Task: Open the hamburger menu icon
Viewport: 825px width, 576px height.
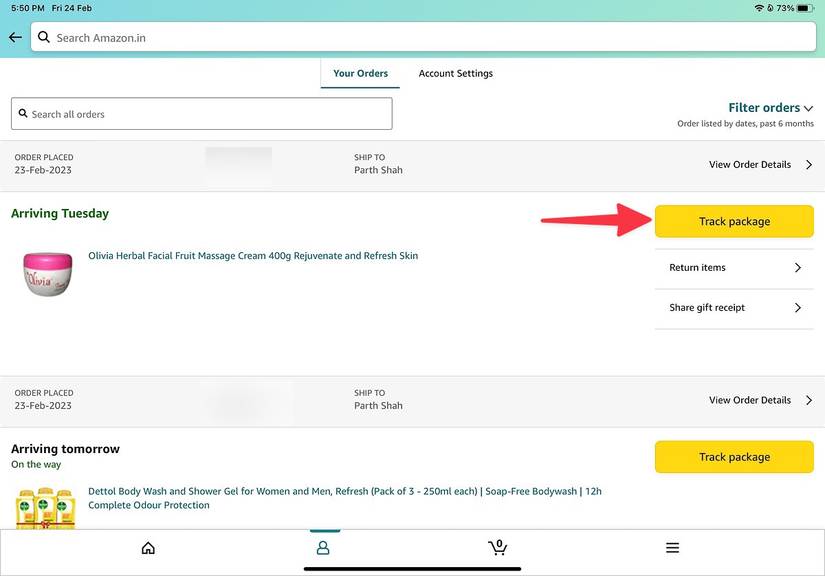Action: pos(672,548)
